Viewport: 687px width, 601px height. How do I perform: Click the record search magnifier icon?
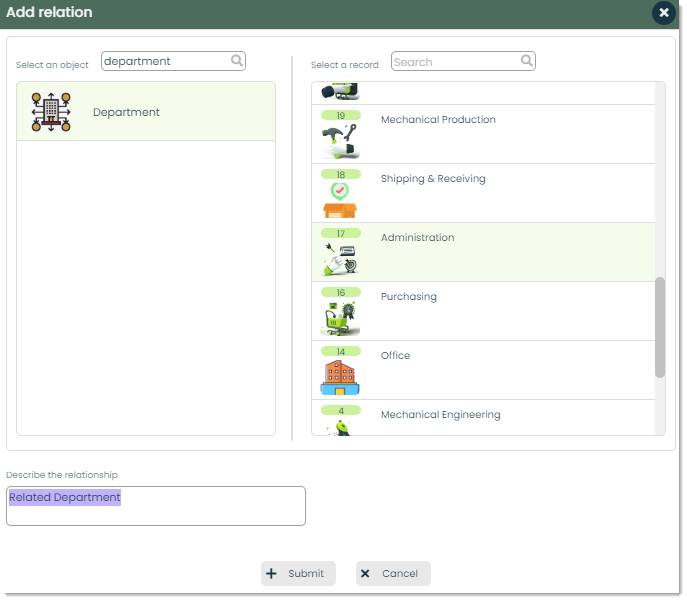coord(527,60)
